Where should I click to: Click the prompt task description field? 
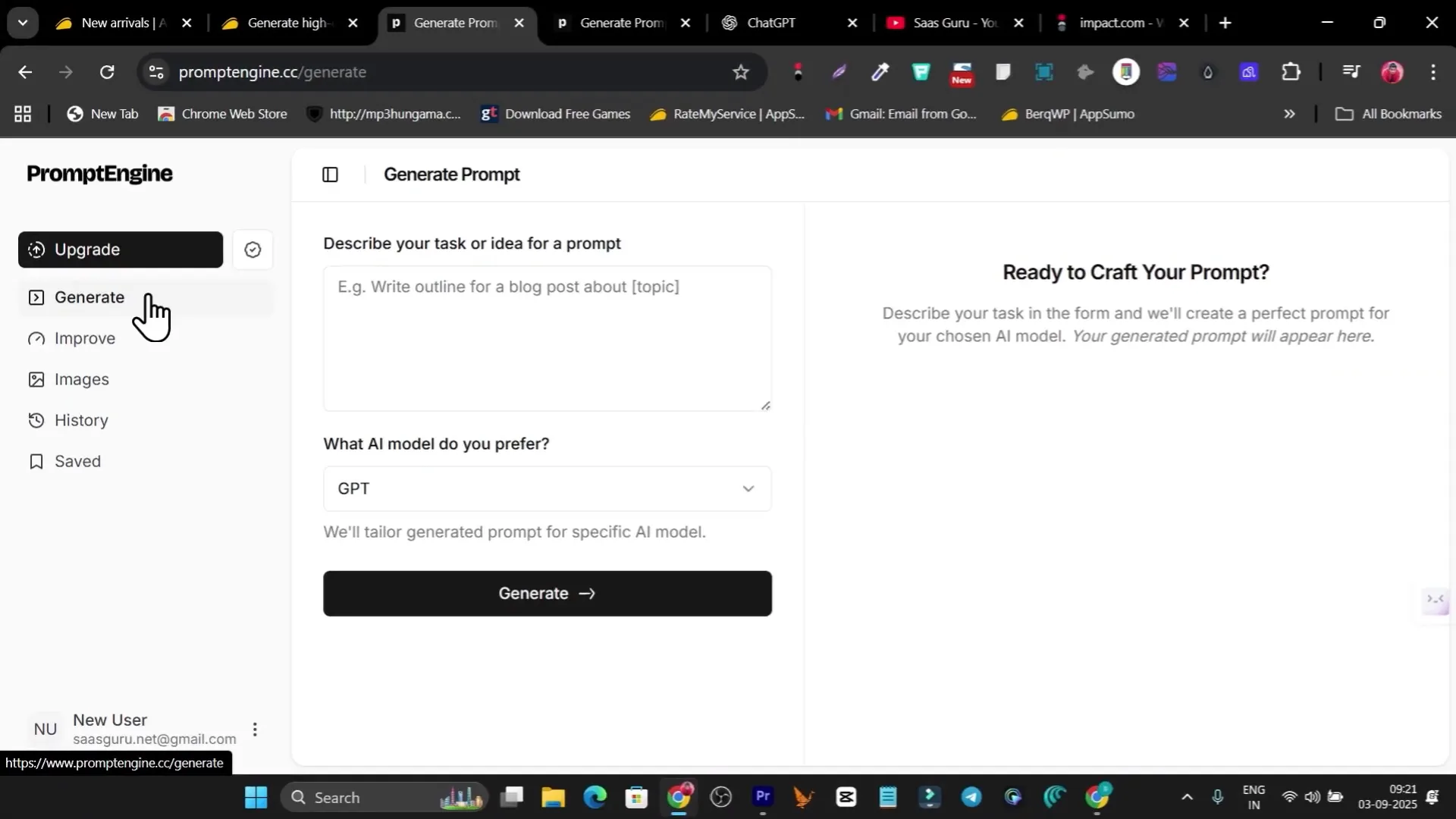(x=548, y=338)
